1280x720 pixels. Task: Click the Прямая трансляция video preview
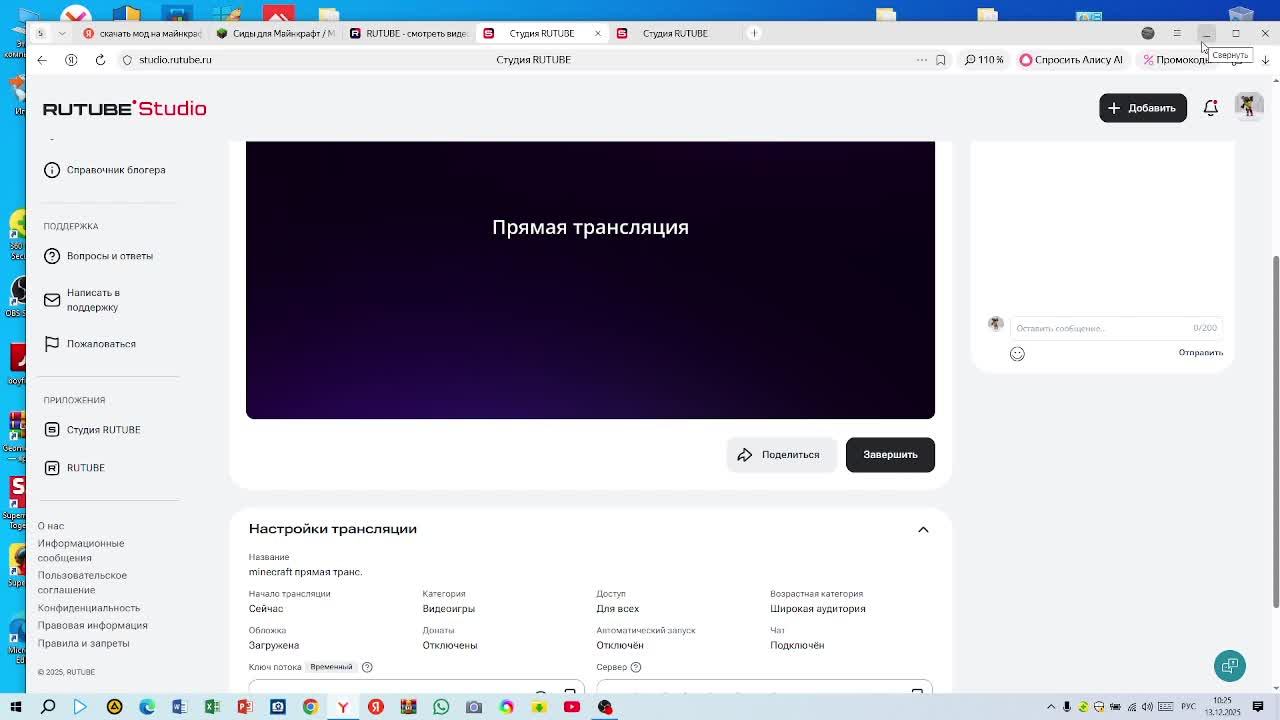(x=590, y=280)
